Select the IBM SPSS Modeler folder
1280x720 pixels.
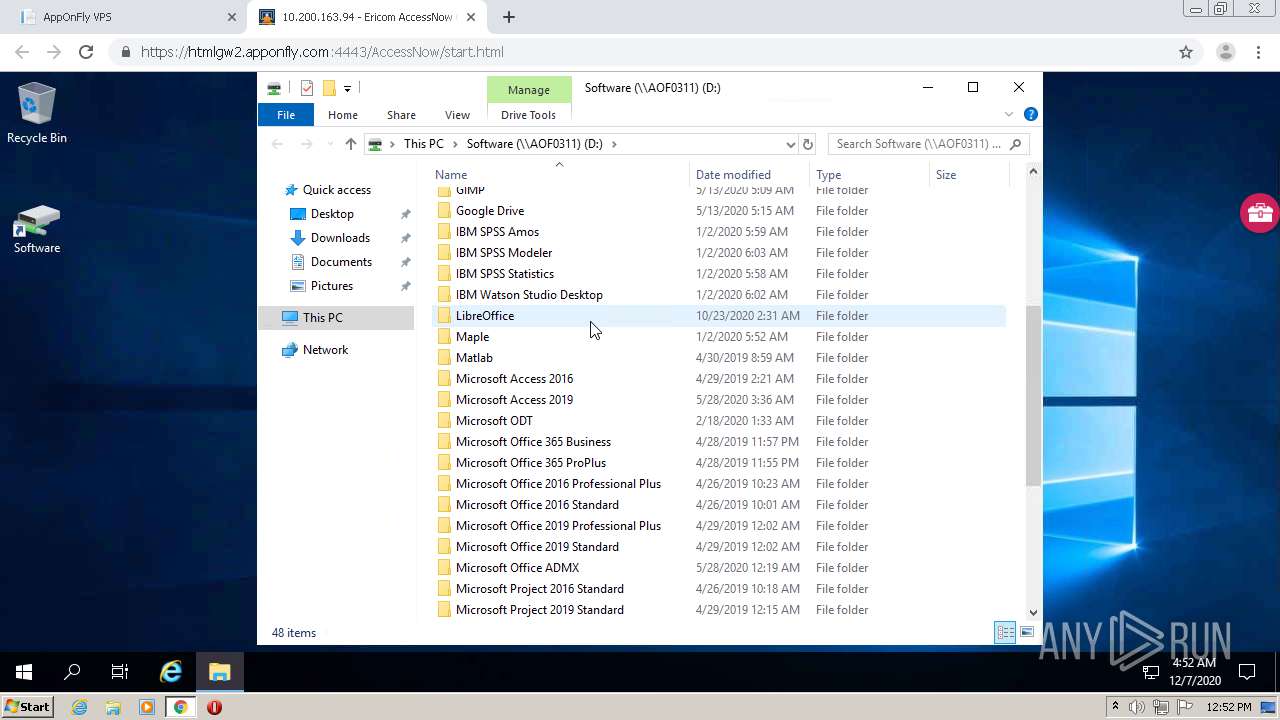[503, 253]
